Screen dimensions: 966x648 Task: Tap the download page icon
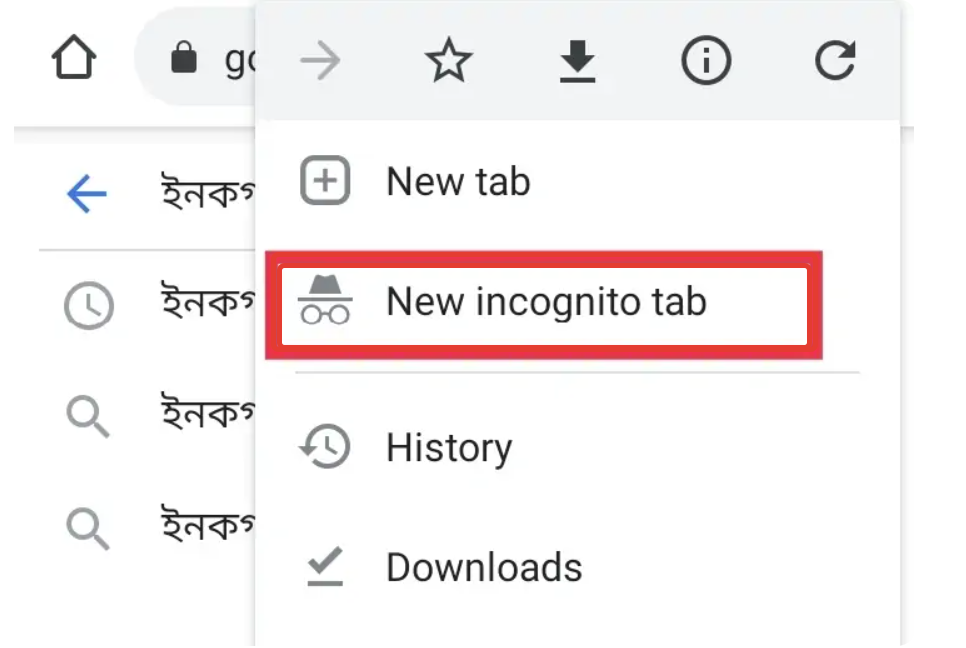(x=577, y=61)
